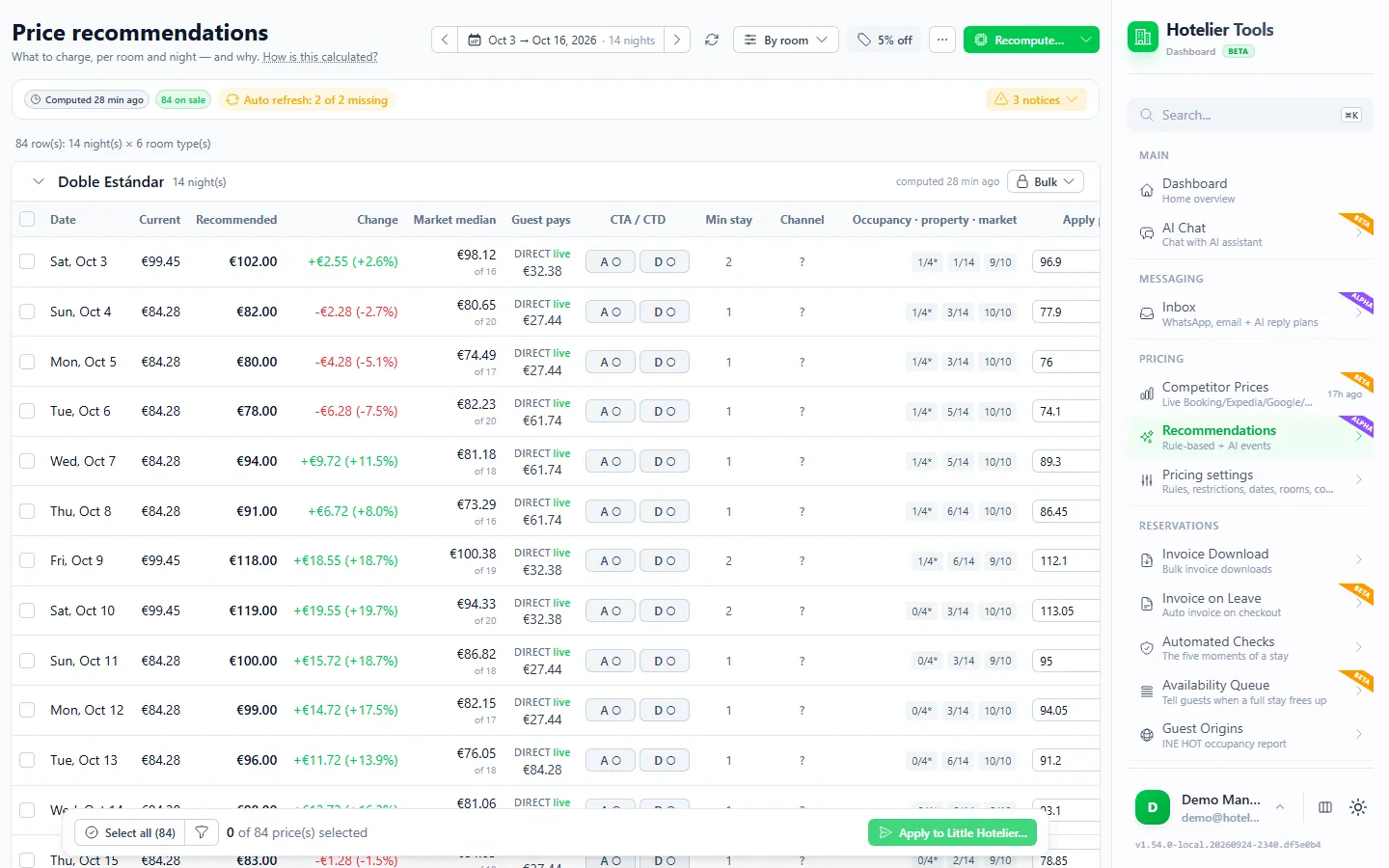
Task: Click the filter funnel icon in selection bar
Action: coord(202,832)
